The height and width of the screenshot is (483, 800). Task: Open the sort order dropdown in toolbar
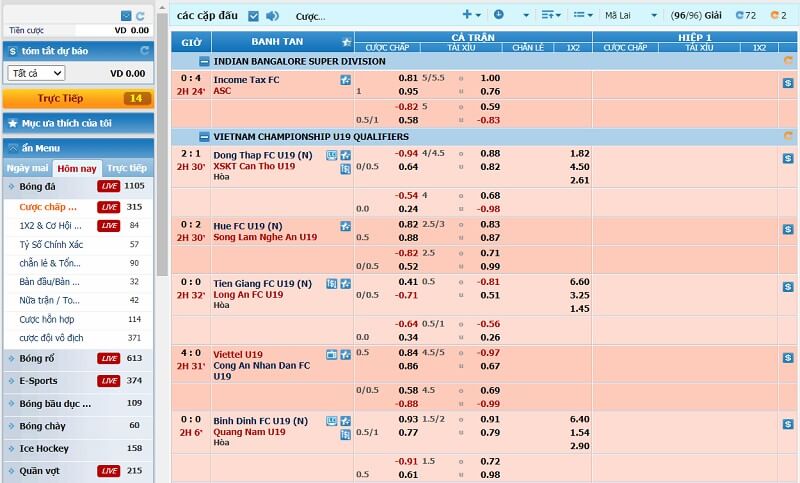[551, 15]
